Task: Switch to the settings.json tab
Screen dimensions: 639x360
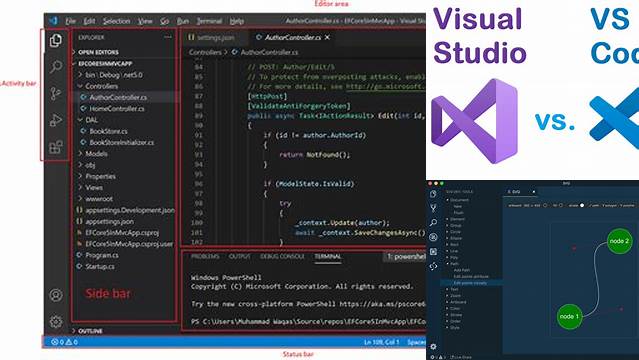Action: point(211,38)
